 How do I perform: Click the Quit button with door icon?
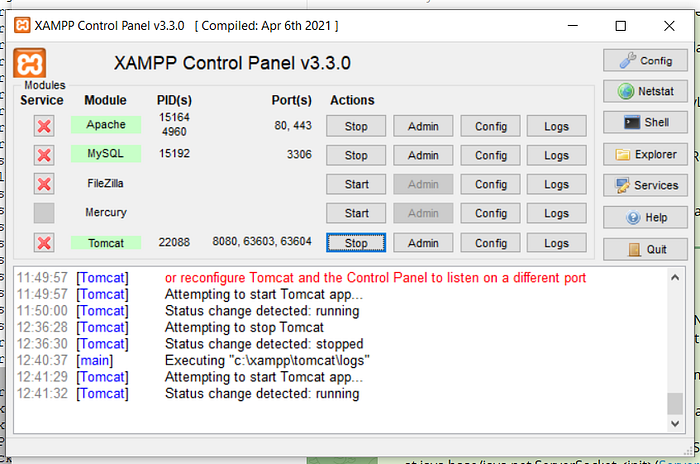click(x=645, y=249)
